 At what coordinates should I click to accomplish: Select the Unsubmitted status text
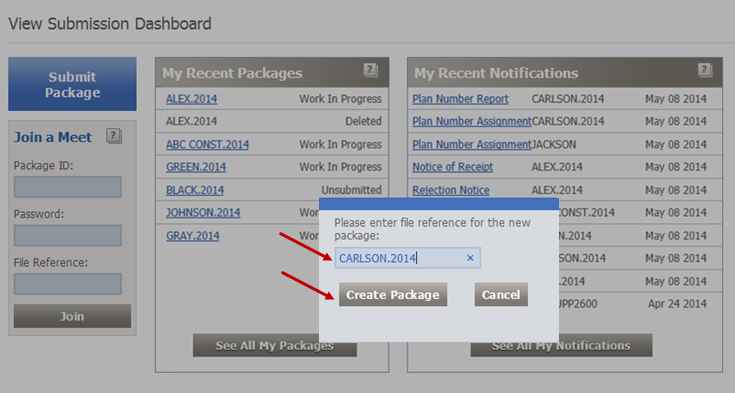(352, 190)
